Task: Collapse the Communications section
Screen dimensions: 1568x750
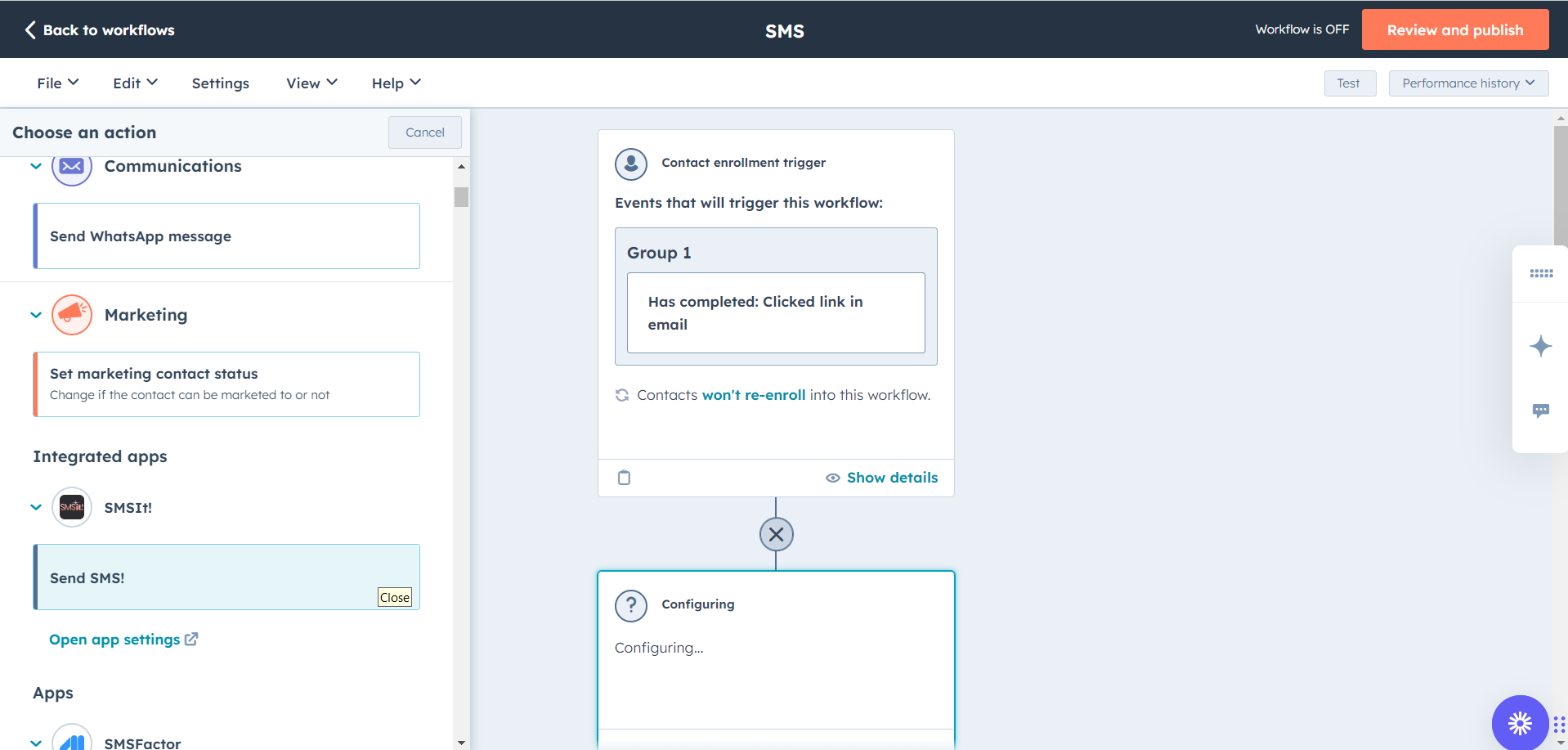Action: tap(35, 166)
